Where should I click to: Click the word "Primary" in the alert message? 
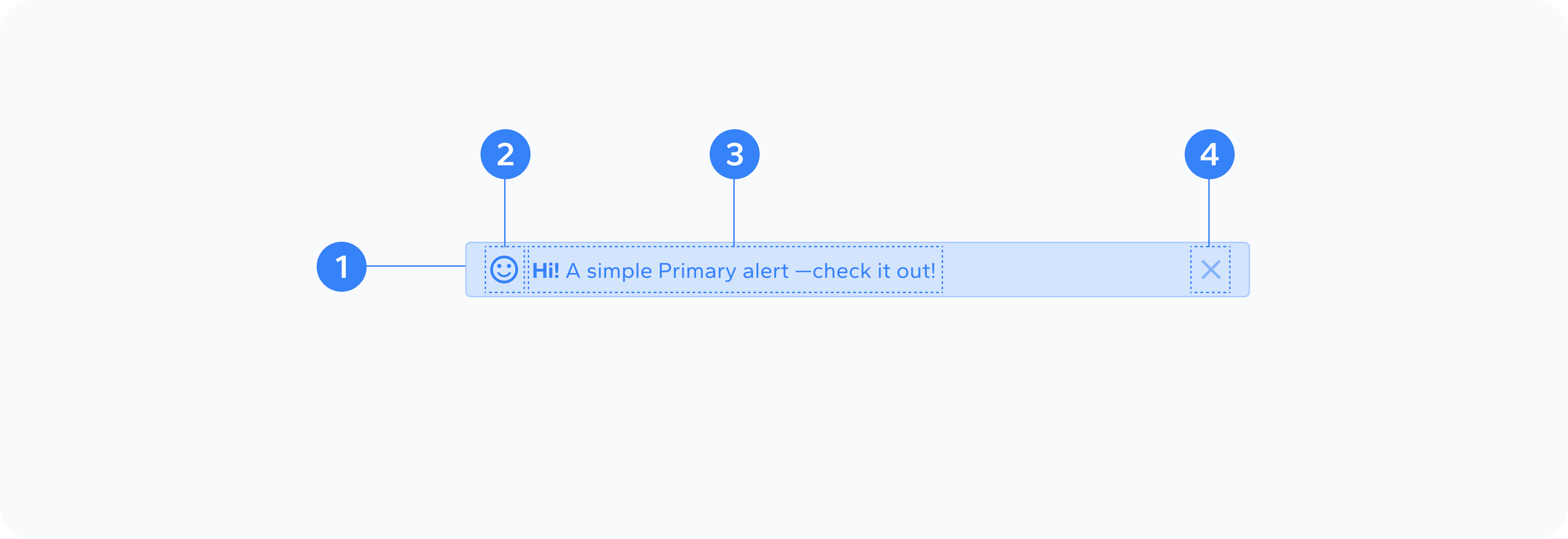698,272
